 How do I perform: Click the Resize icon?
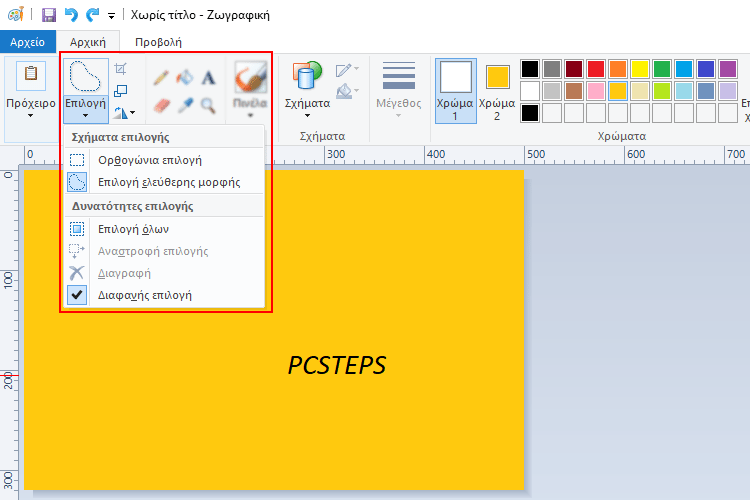click(x=121, y=90)
